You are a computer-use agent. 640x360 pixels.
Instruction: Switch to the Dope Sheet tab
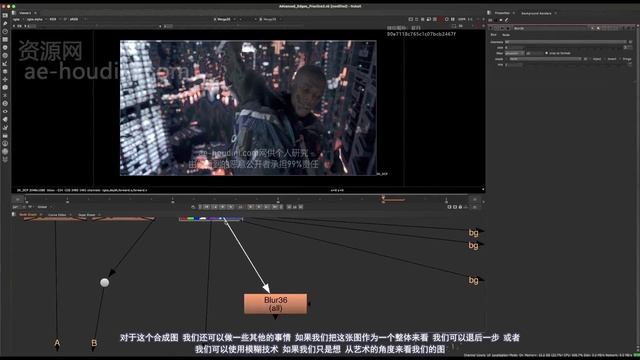pos(87,215)
